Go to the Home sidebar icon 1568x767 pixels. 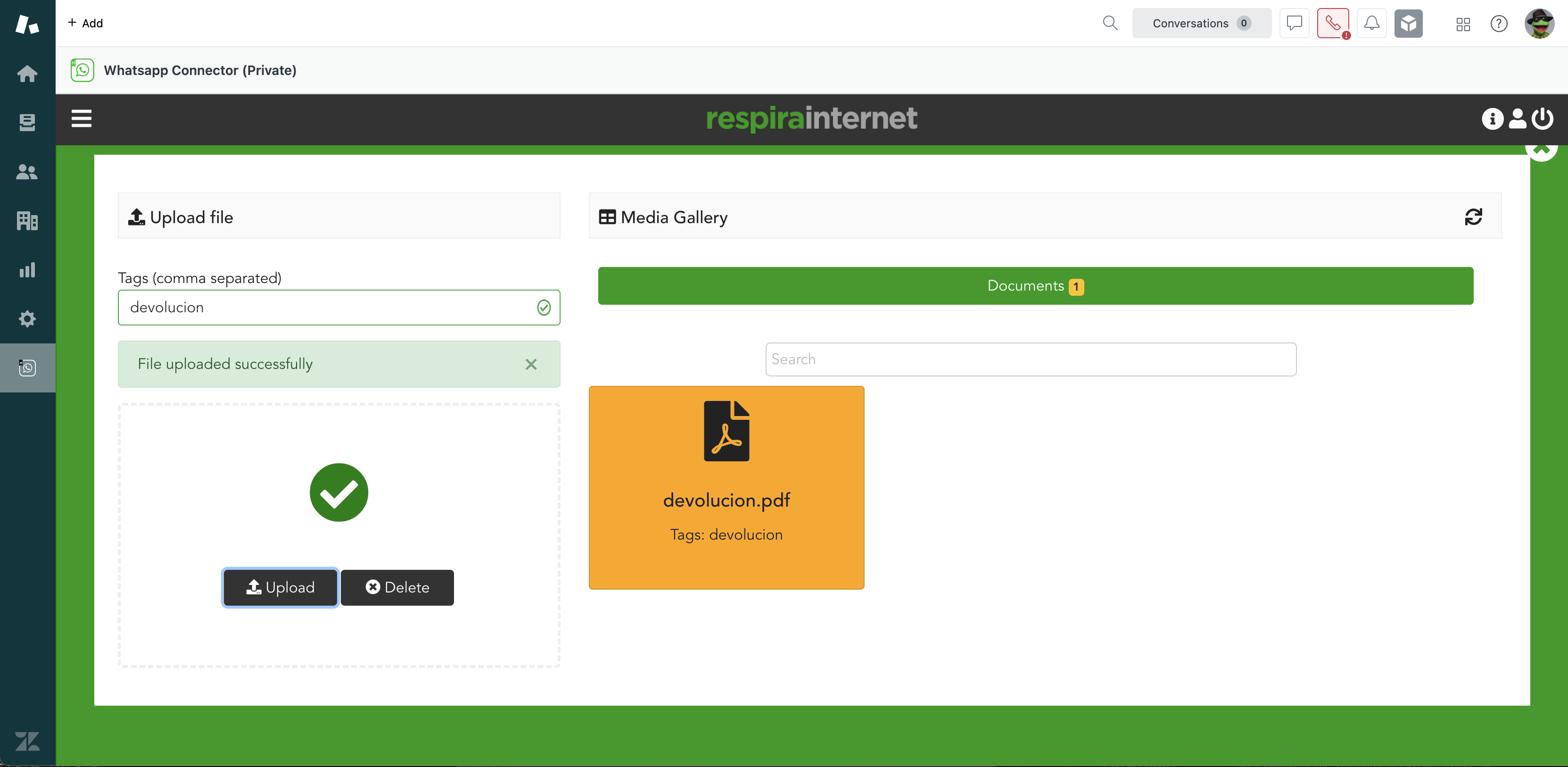(27, 74)
